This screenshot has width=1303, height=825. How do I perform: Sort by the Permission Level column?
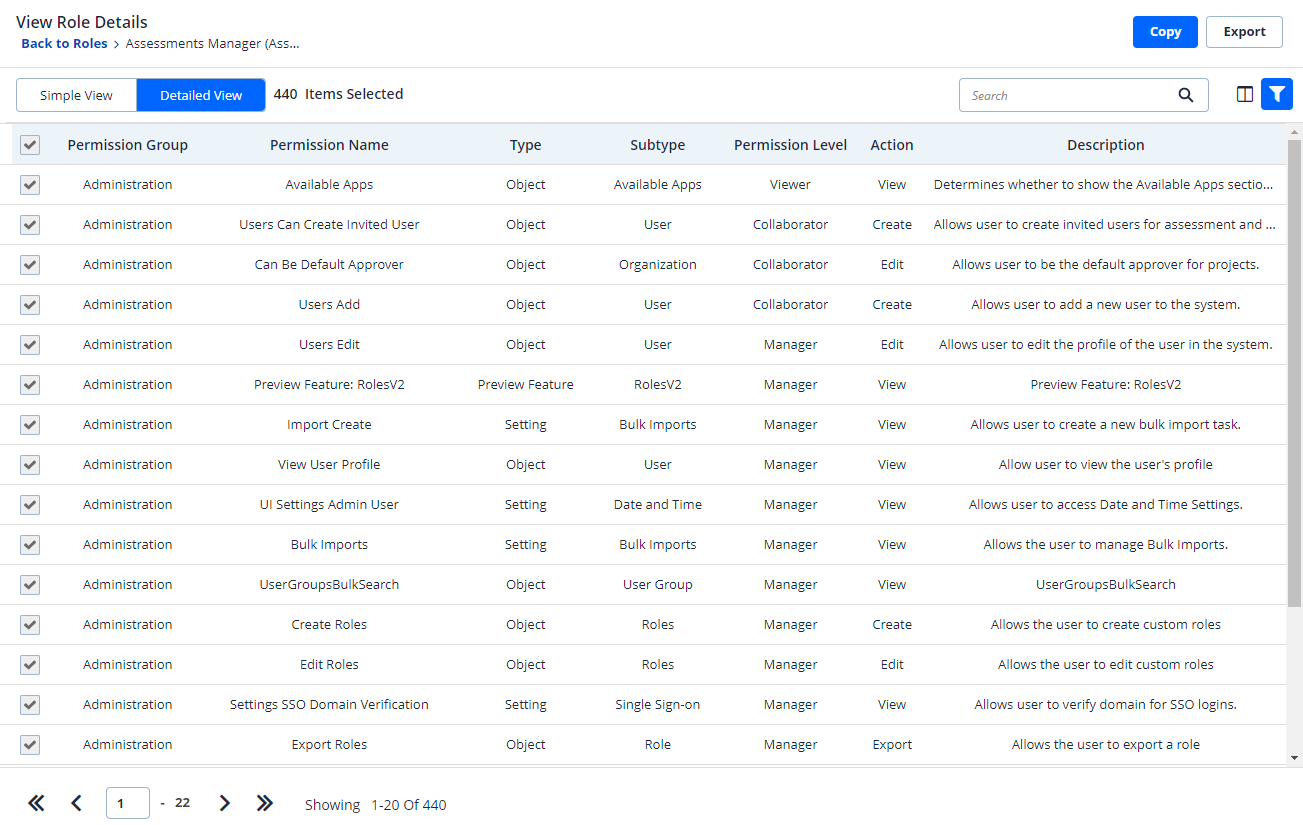(x=790, y=144)
